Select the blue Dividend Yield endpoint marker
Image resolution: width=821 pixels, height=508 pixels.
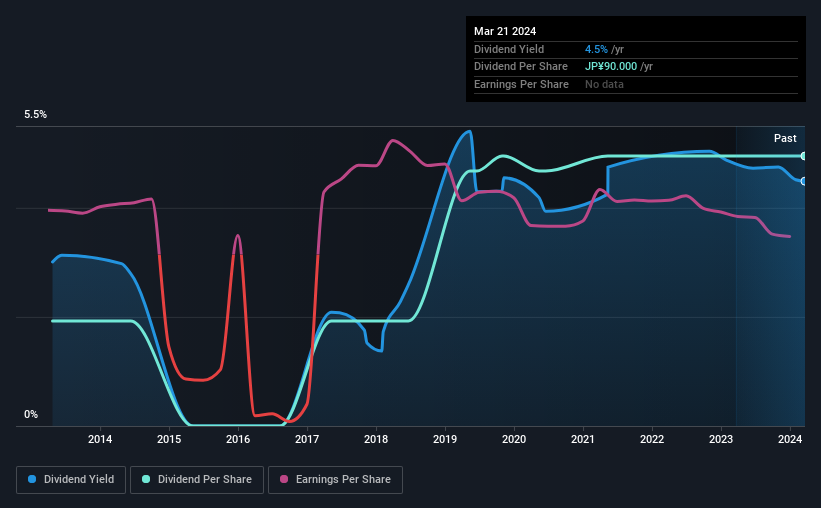point(804,181)
